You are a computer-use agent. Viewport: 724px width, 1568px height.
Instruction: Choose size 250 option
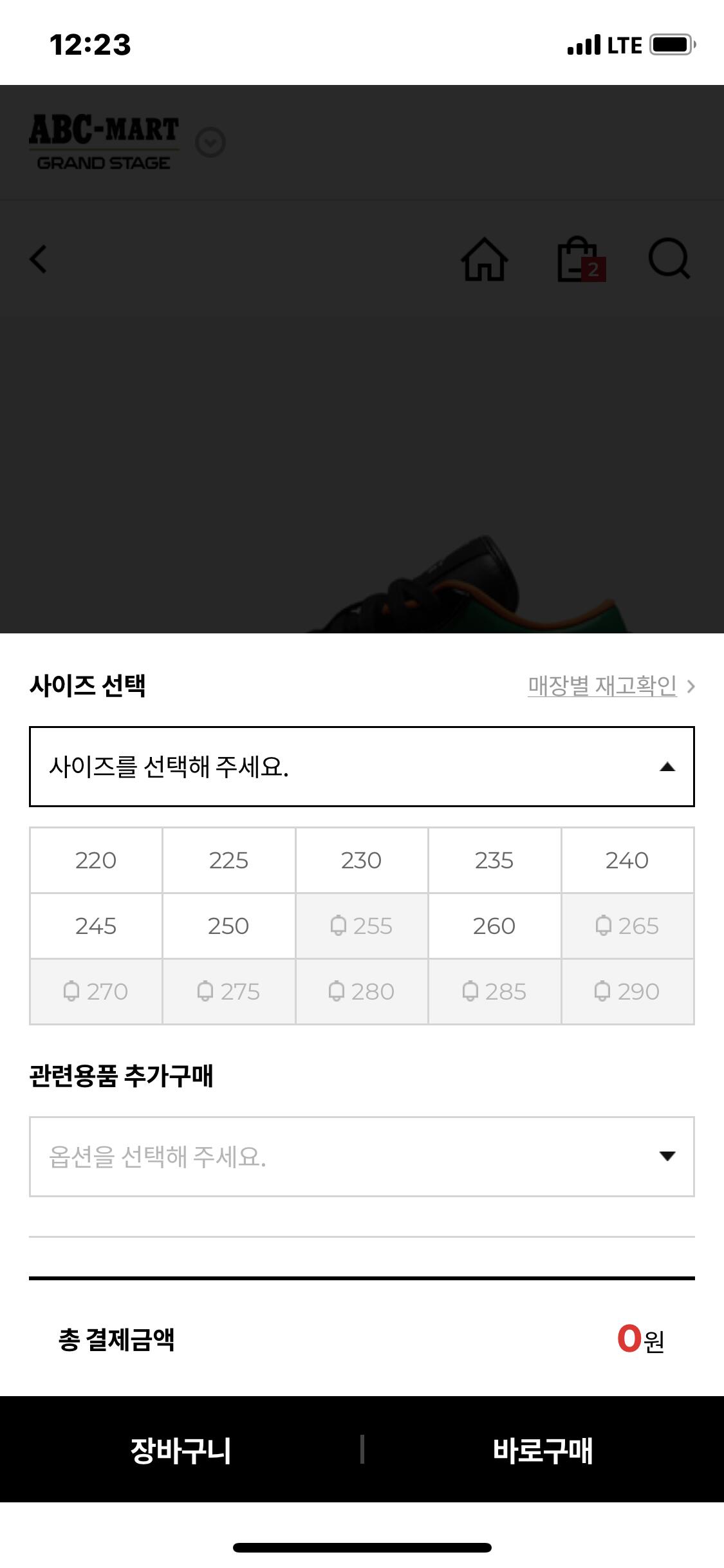228,926
